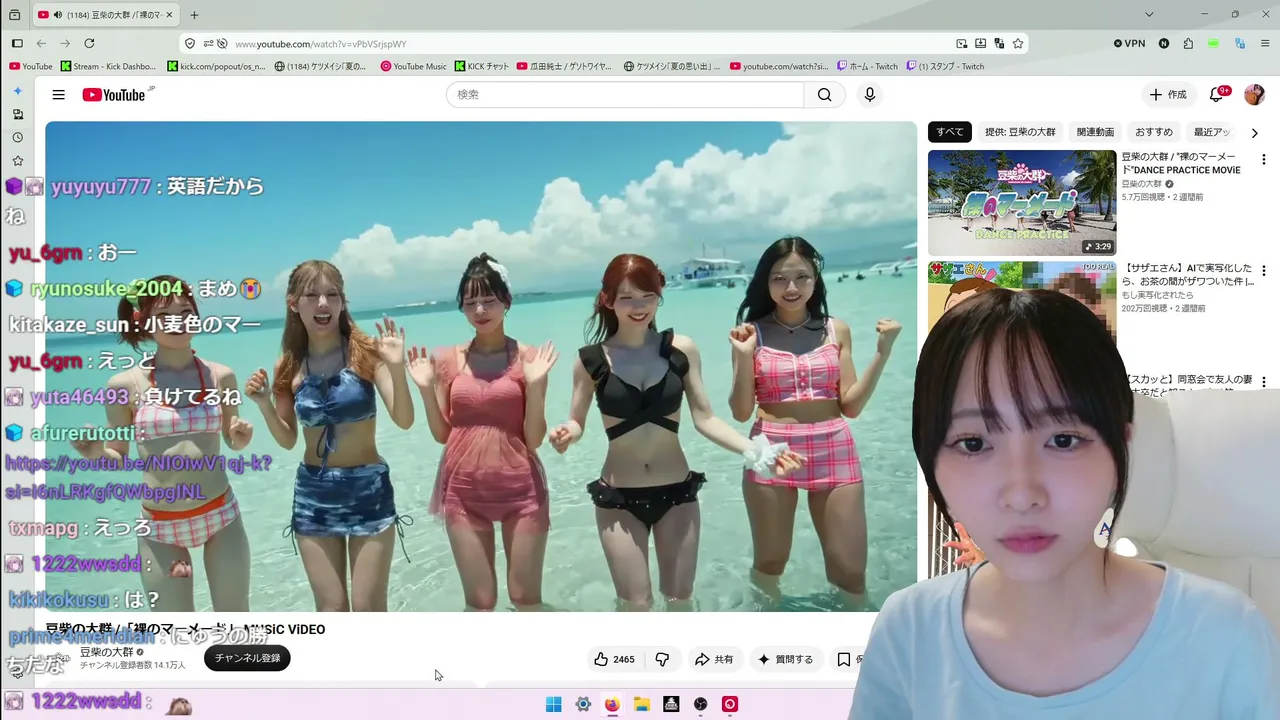The image size is (1280, 720).
Task: Select the 関連動画 filter chip
Action: pos(1095,132)
